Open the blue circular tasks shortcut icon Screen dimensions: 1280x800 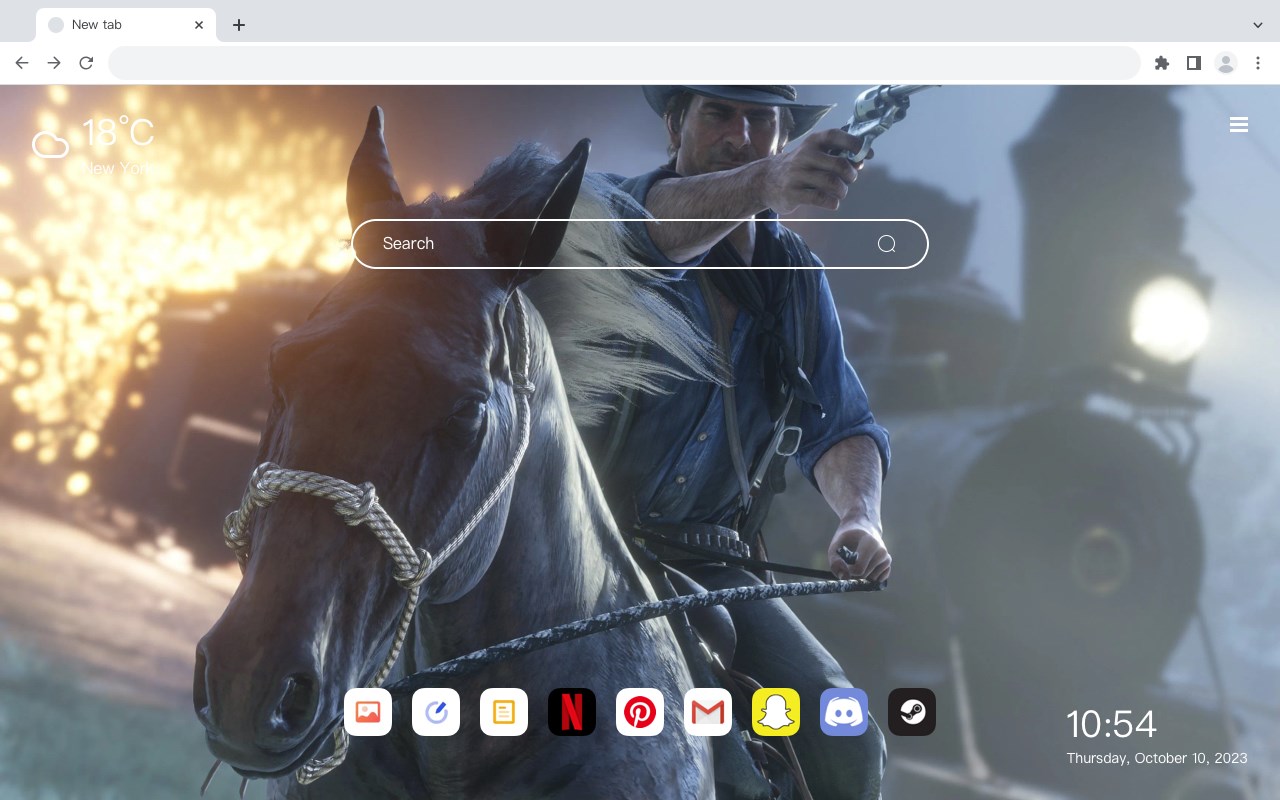point(436,712)
